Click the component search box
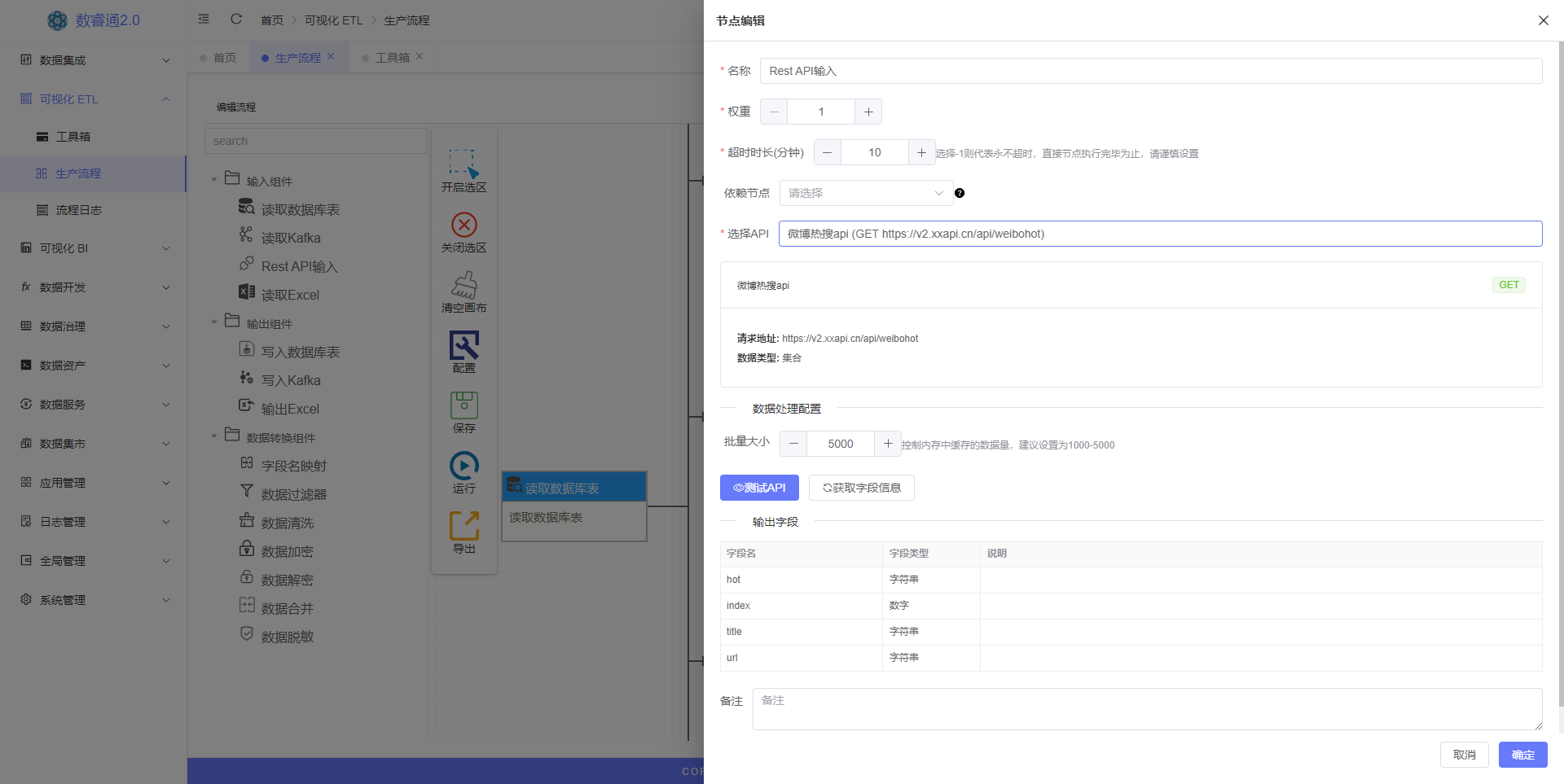This screenshot has height=784, width=1564. [x=316, y=141]
